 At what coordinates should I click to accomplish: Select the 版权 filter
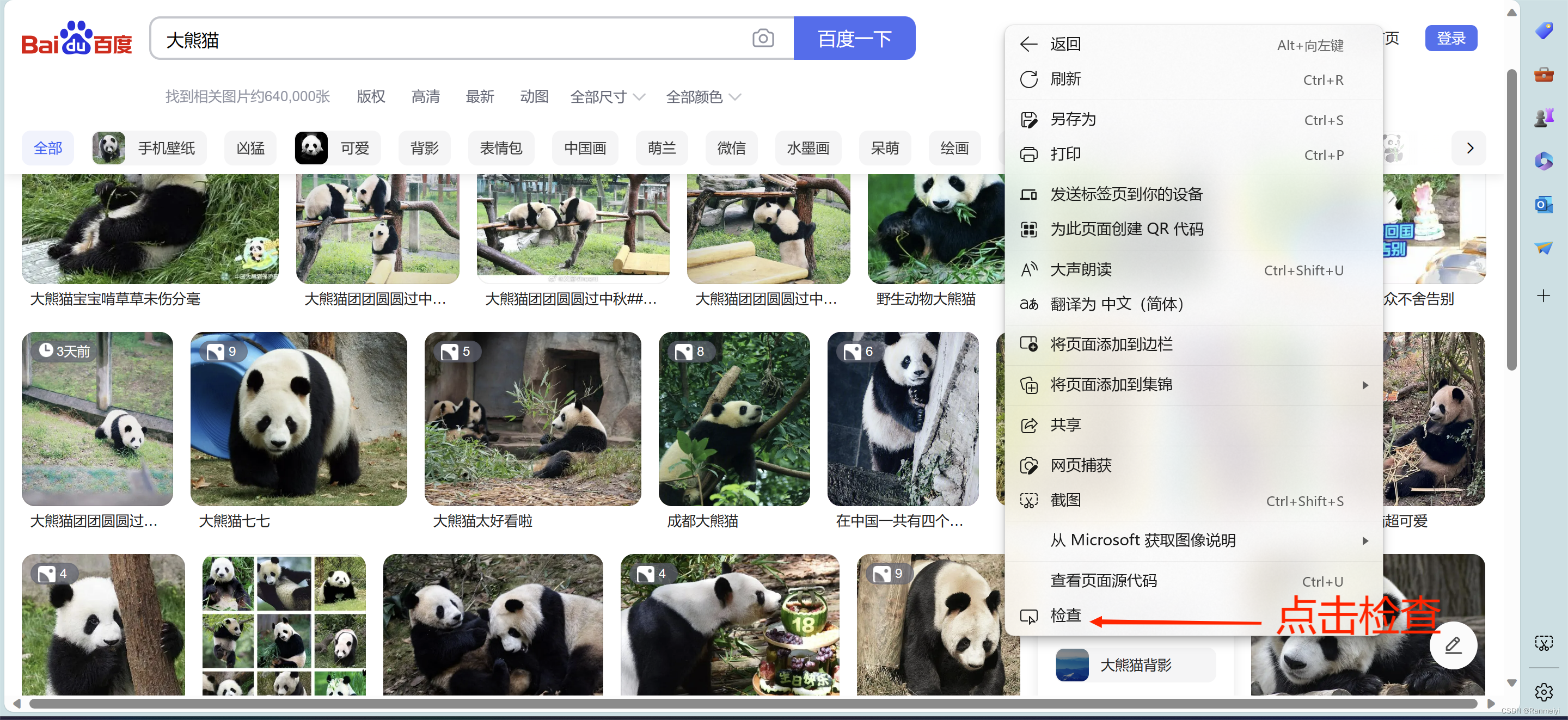point(371,97)
